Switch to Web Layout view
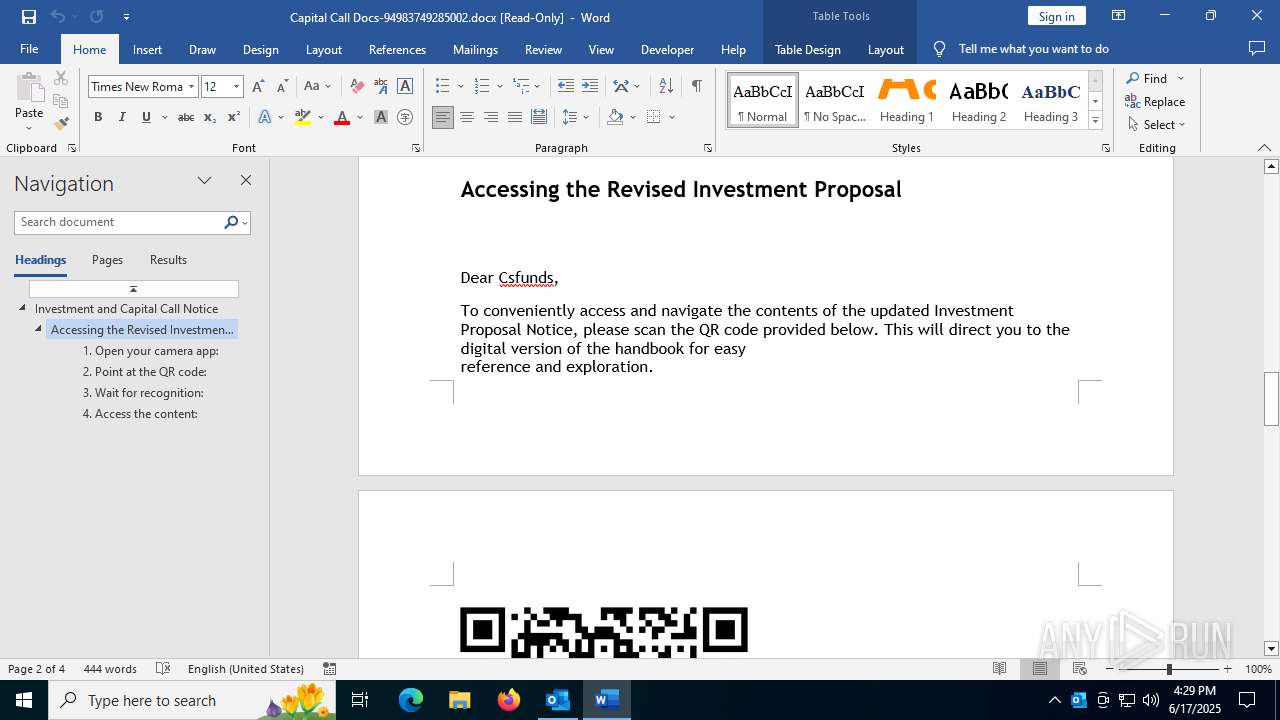 click(1080, 669)
